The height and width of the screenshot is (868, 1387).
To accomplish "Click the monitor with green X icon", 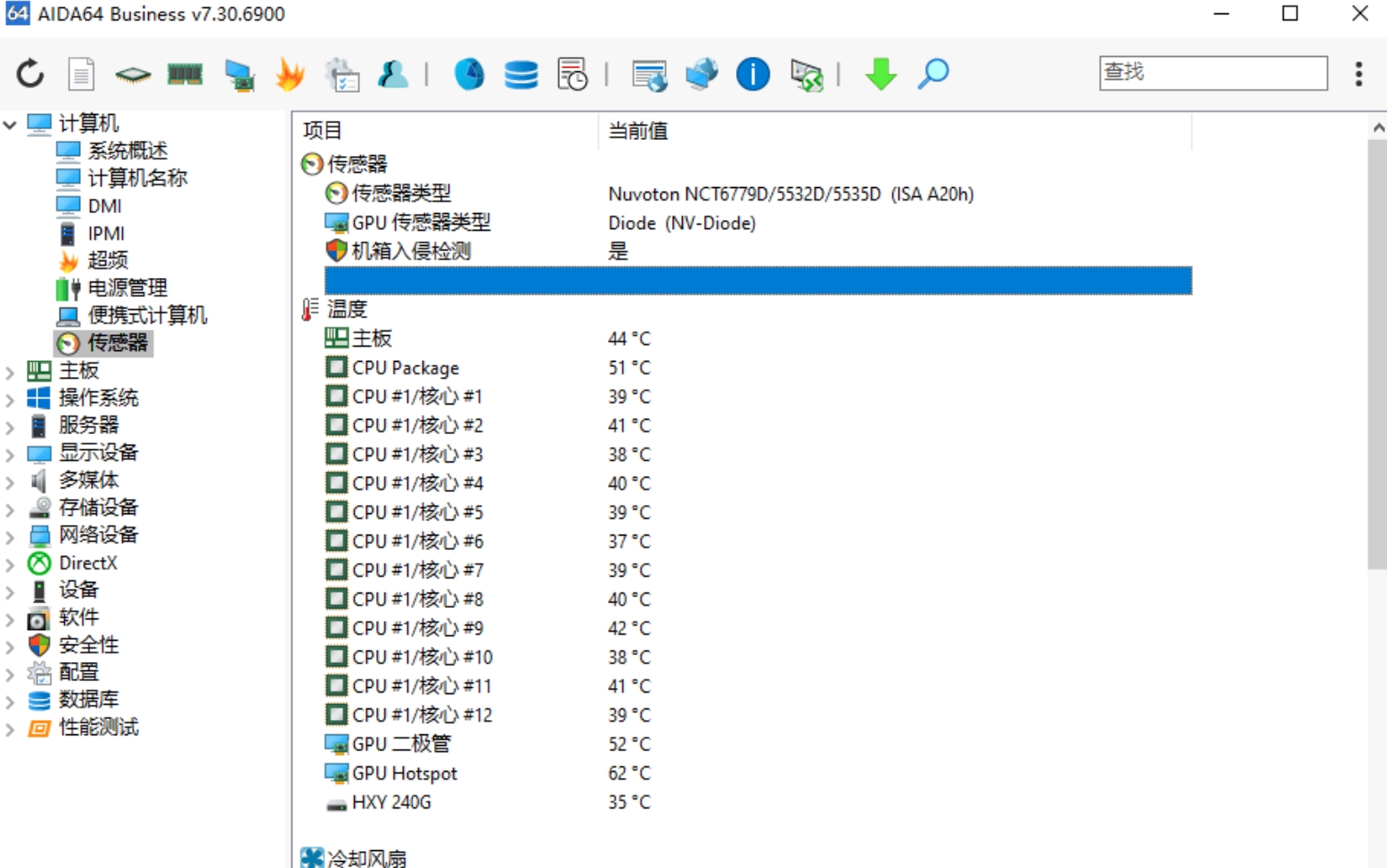I will 807,75.
